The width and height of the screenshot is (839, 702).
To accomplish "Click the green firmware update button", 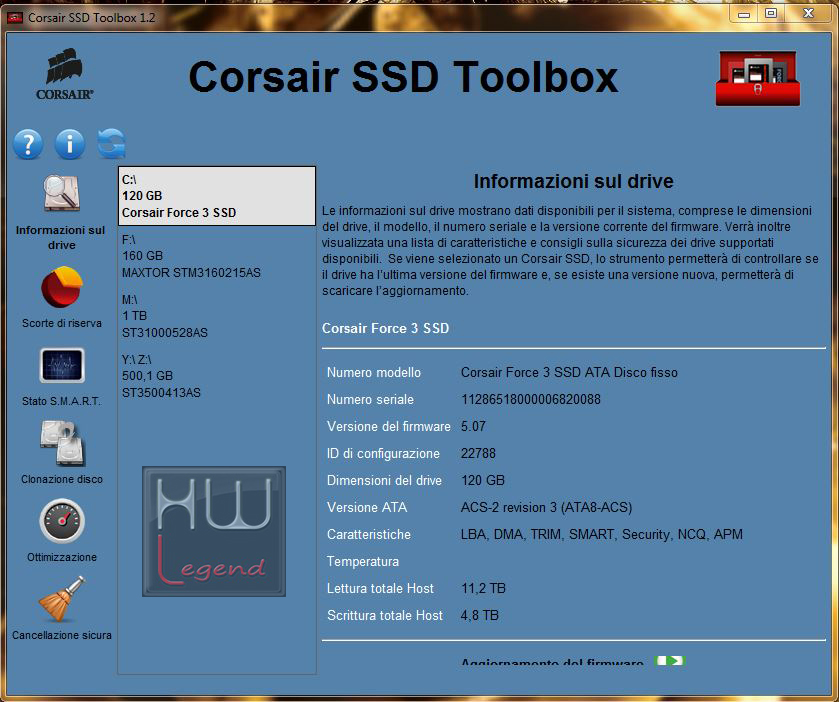I will click(x=670, y=661).
